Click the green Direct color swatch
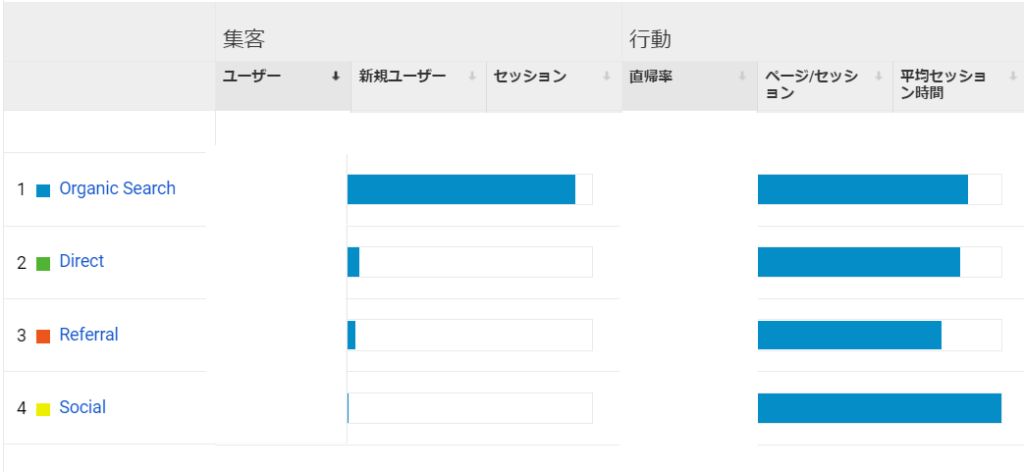The image size is (1024, 472). [x=43, y=264]
